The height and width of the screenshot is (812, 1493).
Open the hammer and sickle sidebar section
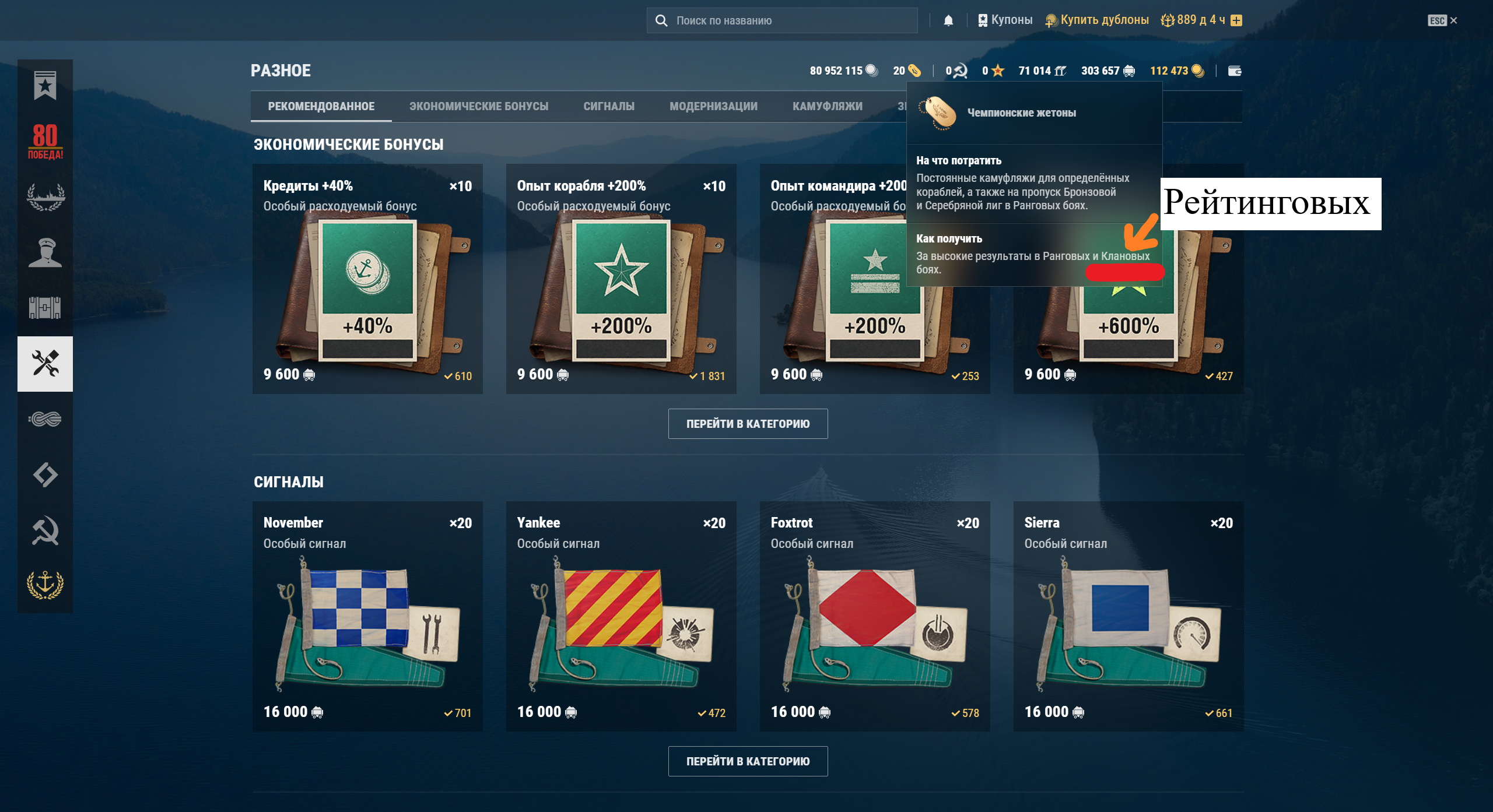tap(45, 530)
